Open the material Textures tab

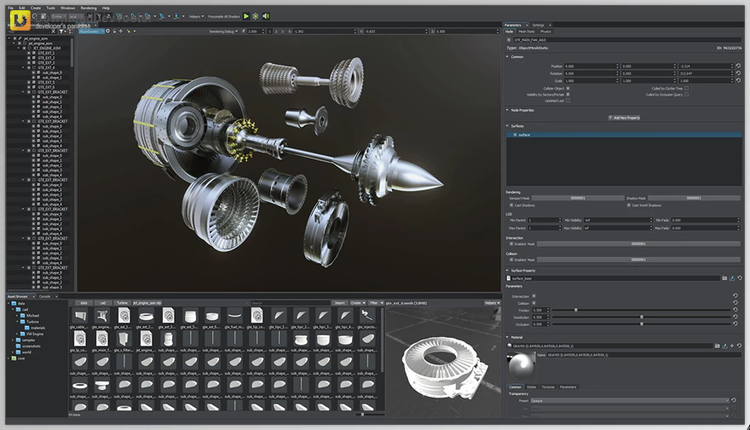tap(548, 387)
